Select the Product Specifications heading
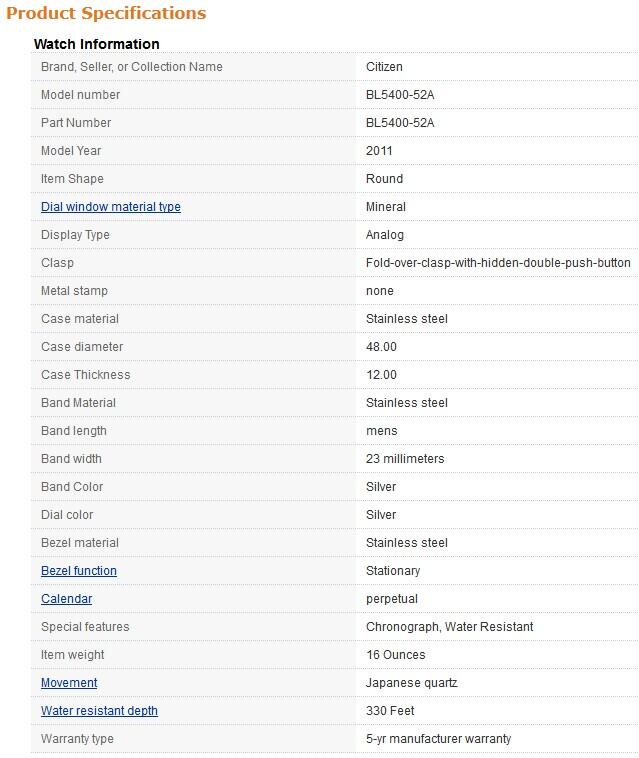Image resolution: width=639 pixels, height=758 pixels. (106, 13)
